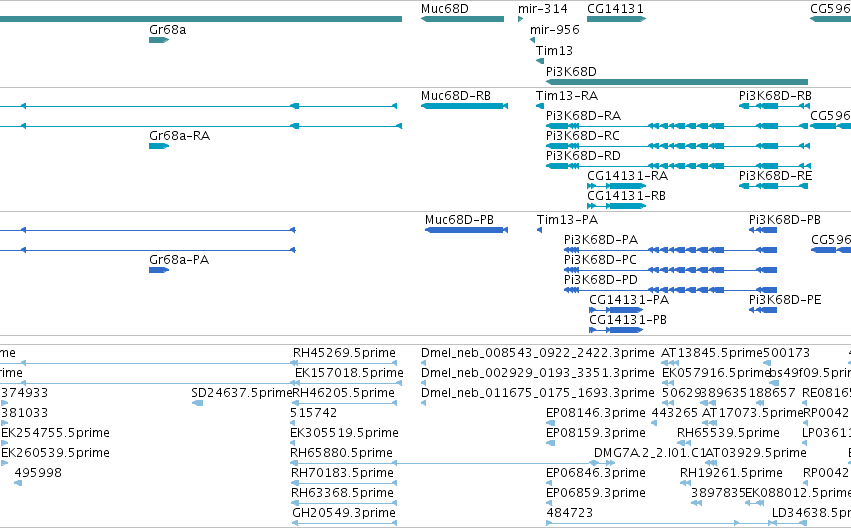The height and width of the screenshot is (528, 851).
Task: Select the LP03613 EST label
Action: (826, 433)
